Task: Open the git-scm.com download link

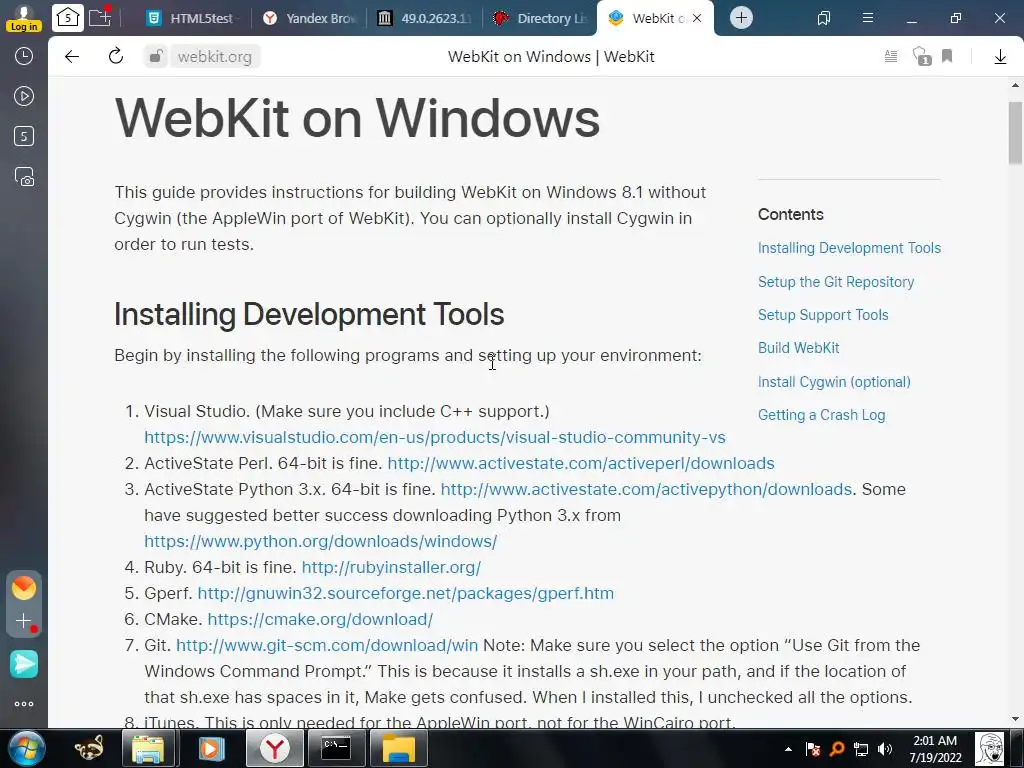Action: (327, 645)
